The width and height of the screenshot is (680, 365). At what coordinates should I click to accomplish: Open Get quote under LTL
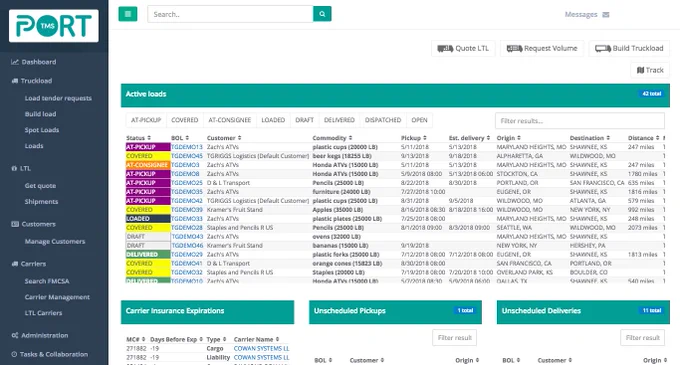(40, 186)
